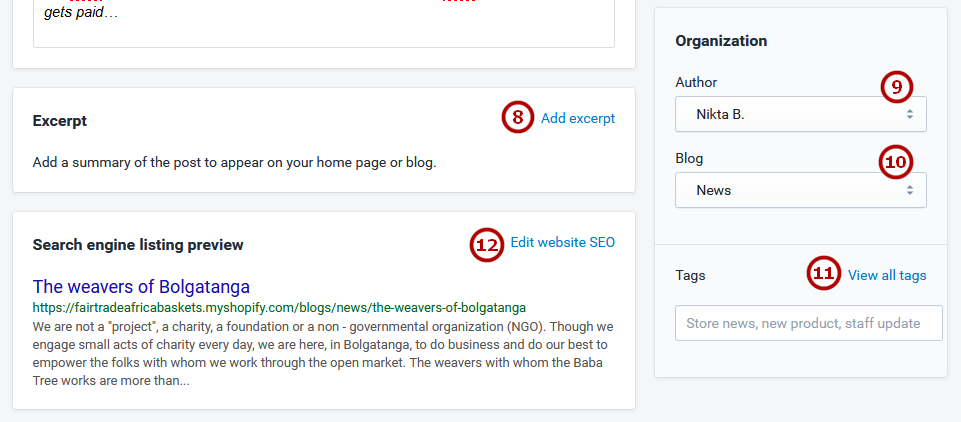Click the red circled number 11 marker
961x422 pixels.
[x=824, y=274]
